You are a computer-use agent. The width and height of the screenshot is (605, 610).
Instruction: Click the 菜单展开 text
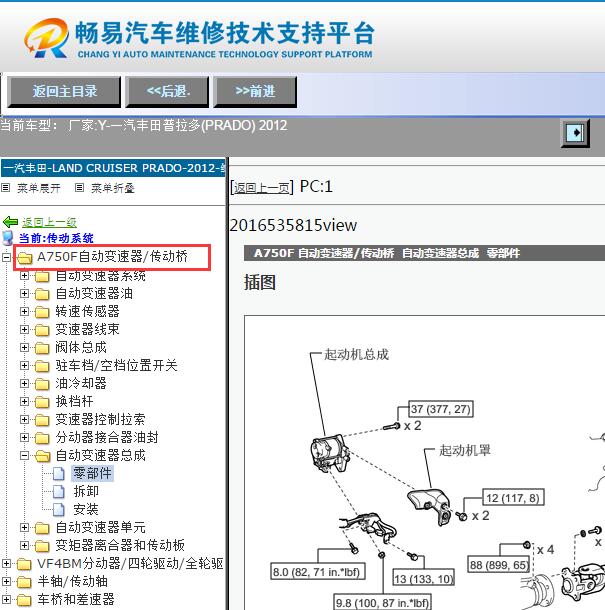pyautogui.click(x=39, y=188)
